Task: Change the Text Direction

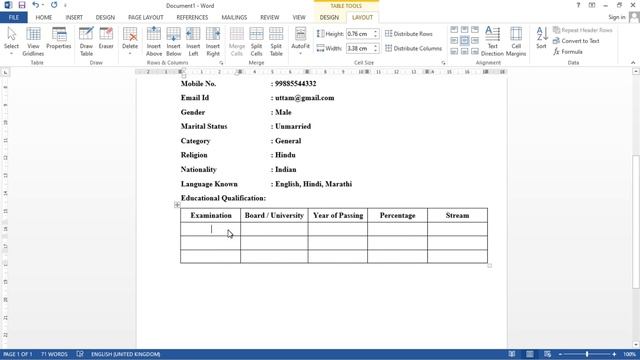Action: (492, 41)
